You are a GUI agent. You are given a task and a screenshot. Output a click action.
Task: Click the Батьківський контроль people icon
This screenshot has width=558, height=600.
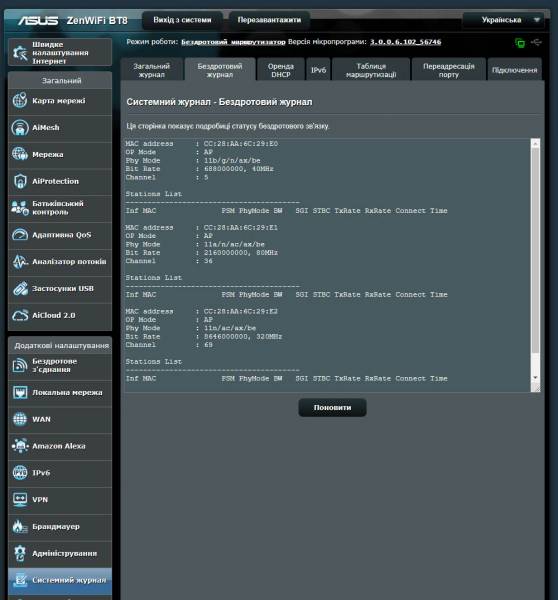point(20,208)
